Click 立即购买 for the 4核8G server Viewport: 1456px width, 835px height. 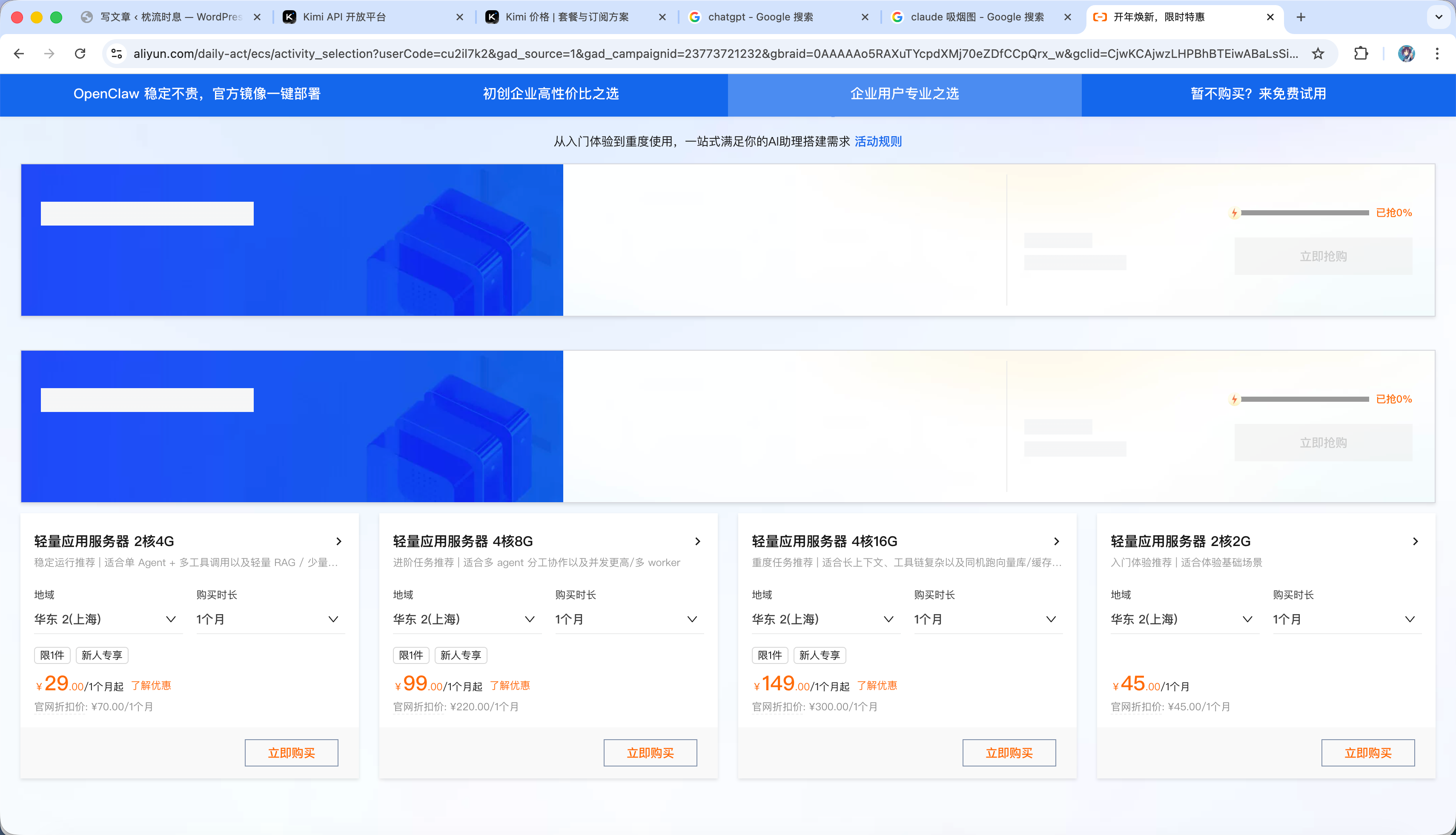tap(650, 752)
